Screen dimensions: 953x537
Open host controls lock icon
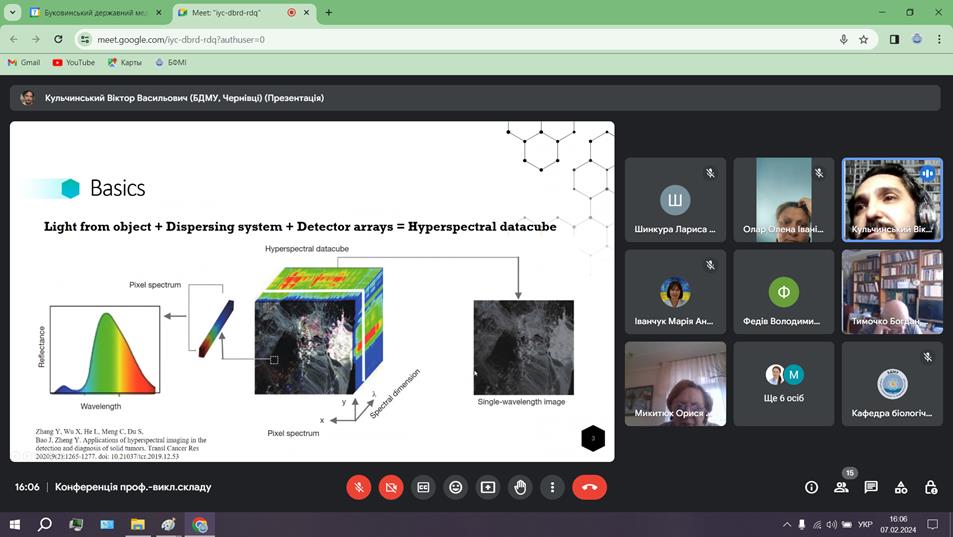tap(931, 487)
